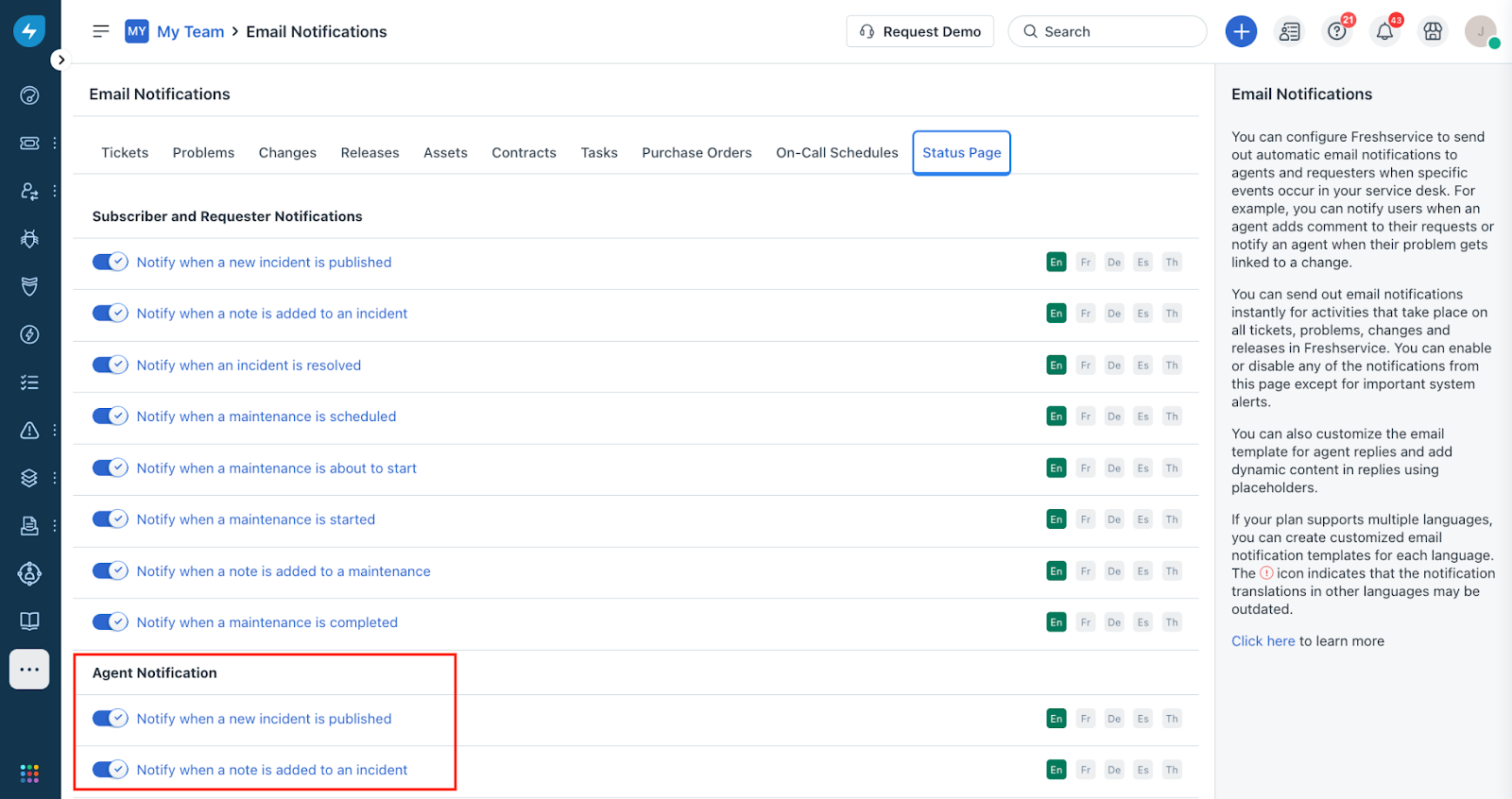Toggle 'incident is resolved' notification
The image size is (1512, 799).
pyautogui.click(x=110, y=365)
